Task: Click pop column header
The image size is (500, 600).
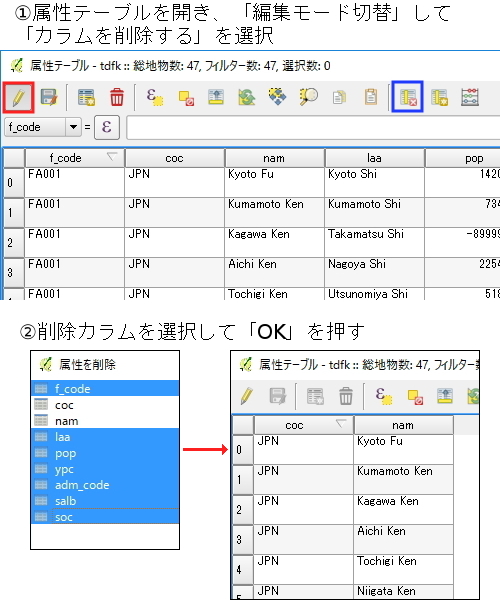Action: (463, 158)
